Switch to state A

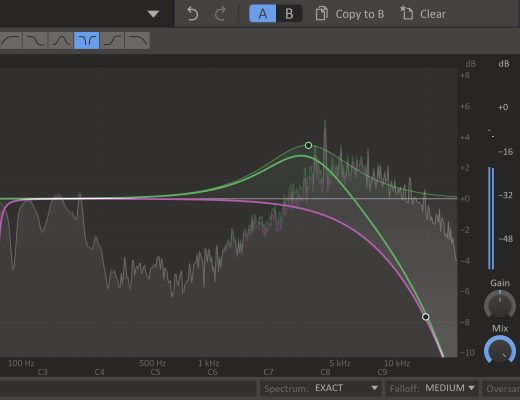click(263, 14)
